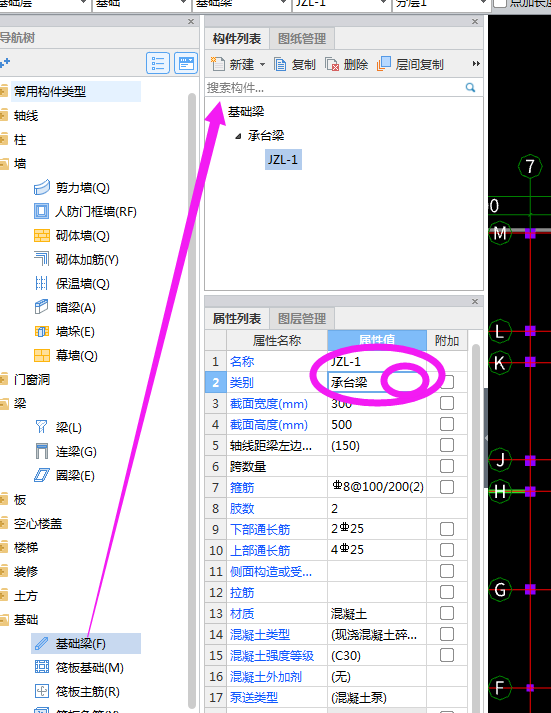Select the 圈梁(E) ring beam icon

42,476
